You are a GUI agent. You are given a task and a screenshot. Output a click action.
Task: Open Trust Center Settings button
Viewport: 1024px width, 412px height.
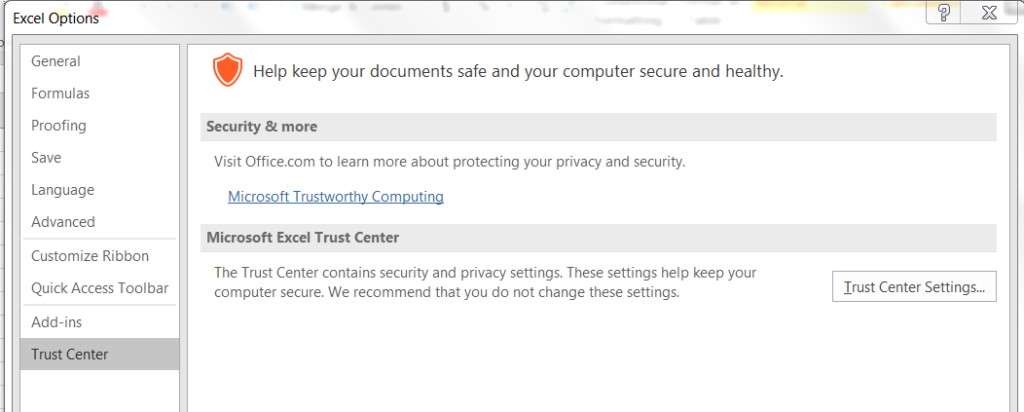click(914, 287)
